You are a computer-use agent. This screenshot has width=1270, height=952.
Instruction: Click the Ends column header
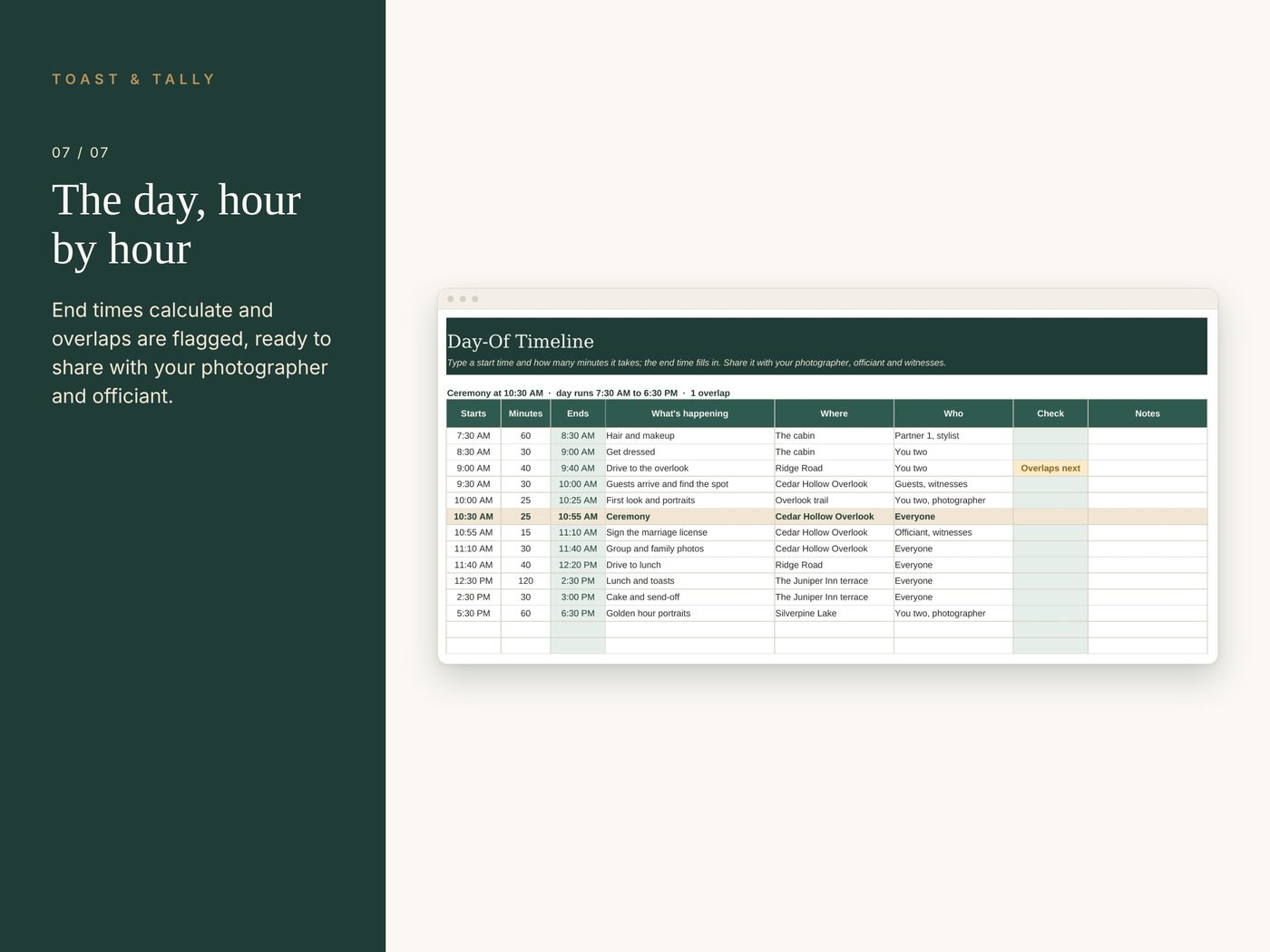click(x=578, y=413)
